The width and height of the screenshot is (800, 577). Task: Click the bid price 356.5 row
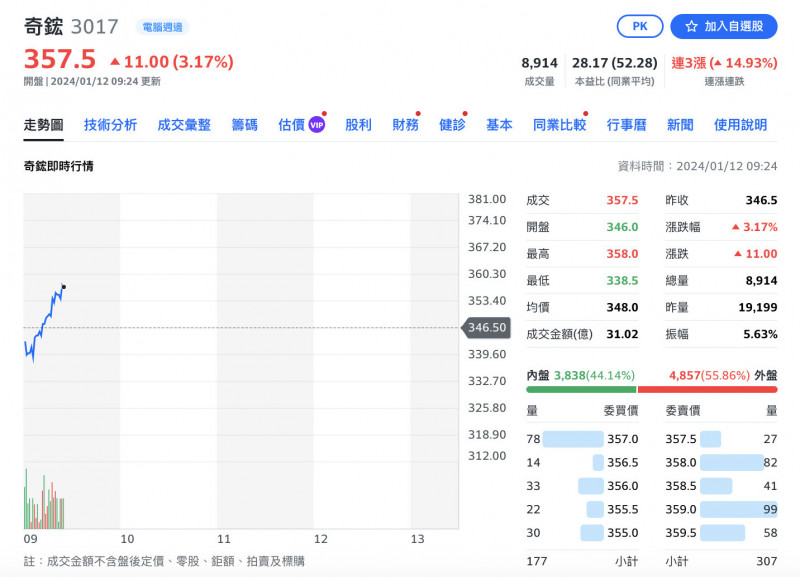pos(582,463)
